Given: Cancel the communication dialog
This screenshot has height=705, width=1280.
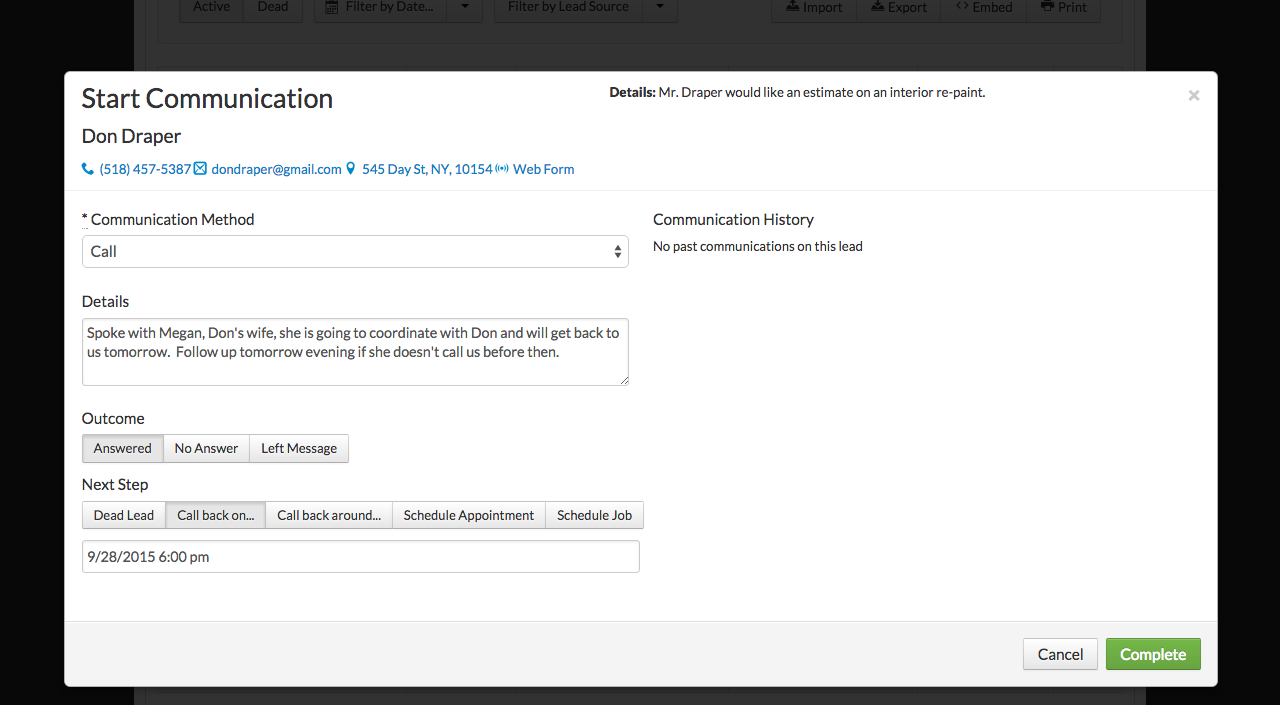Looking at the screenshot, I should (x=1060, y=654).
